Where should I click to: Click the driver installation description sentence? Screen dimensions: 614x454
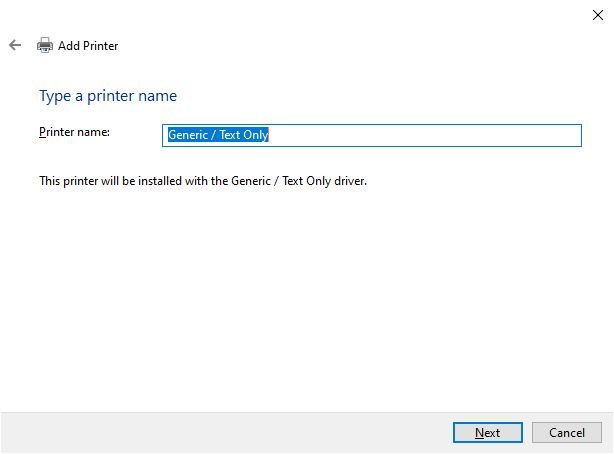(x=203, y=181)
